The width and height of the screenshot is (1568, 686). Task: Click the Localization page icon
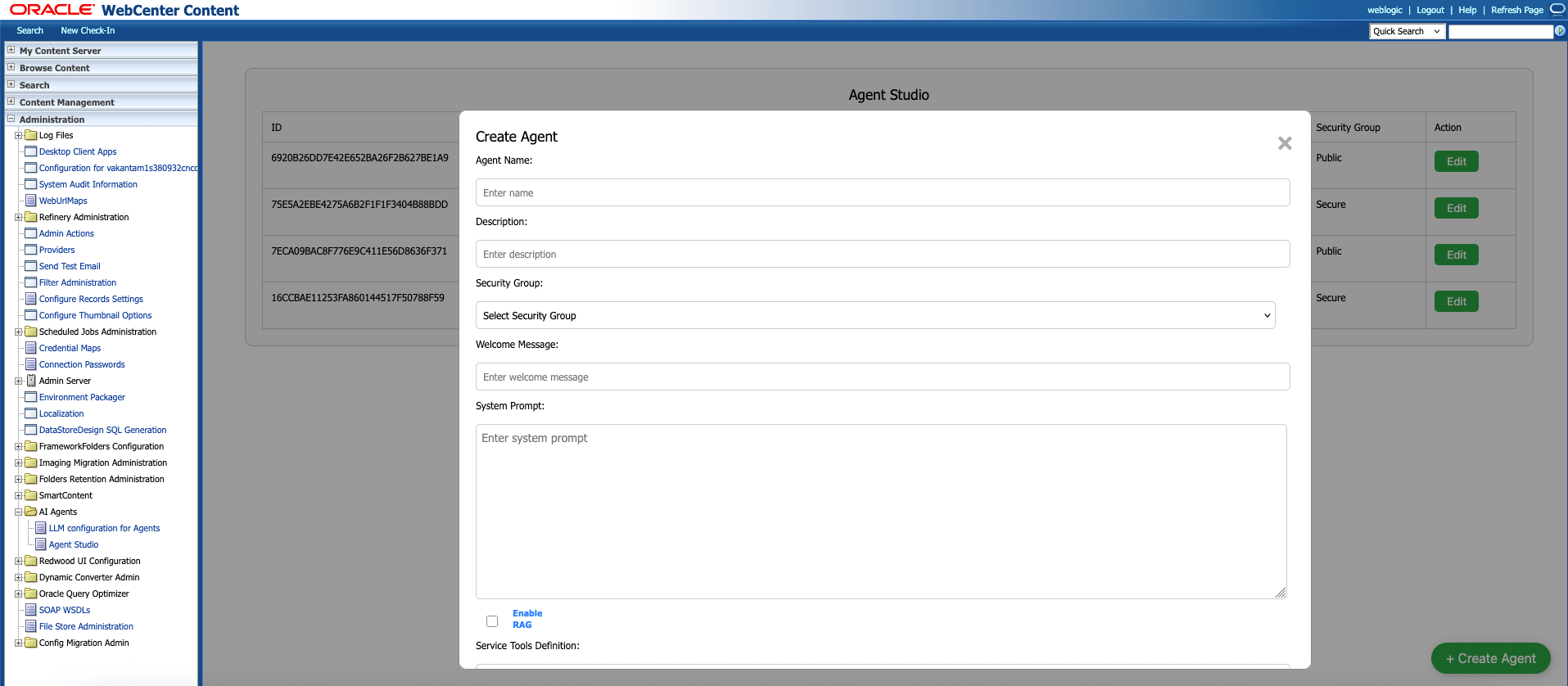pos(31,413)
